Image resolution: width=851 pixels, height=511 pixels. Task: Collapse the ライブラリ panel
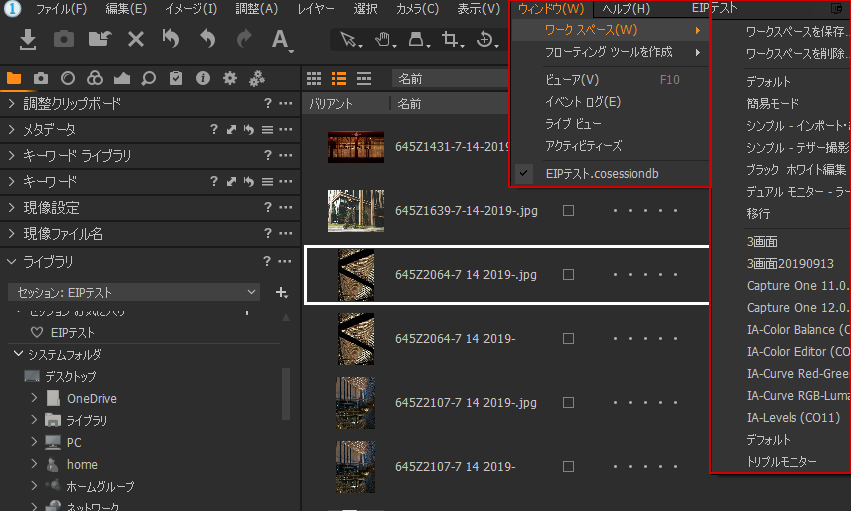tap(11, 262)
